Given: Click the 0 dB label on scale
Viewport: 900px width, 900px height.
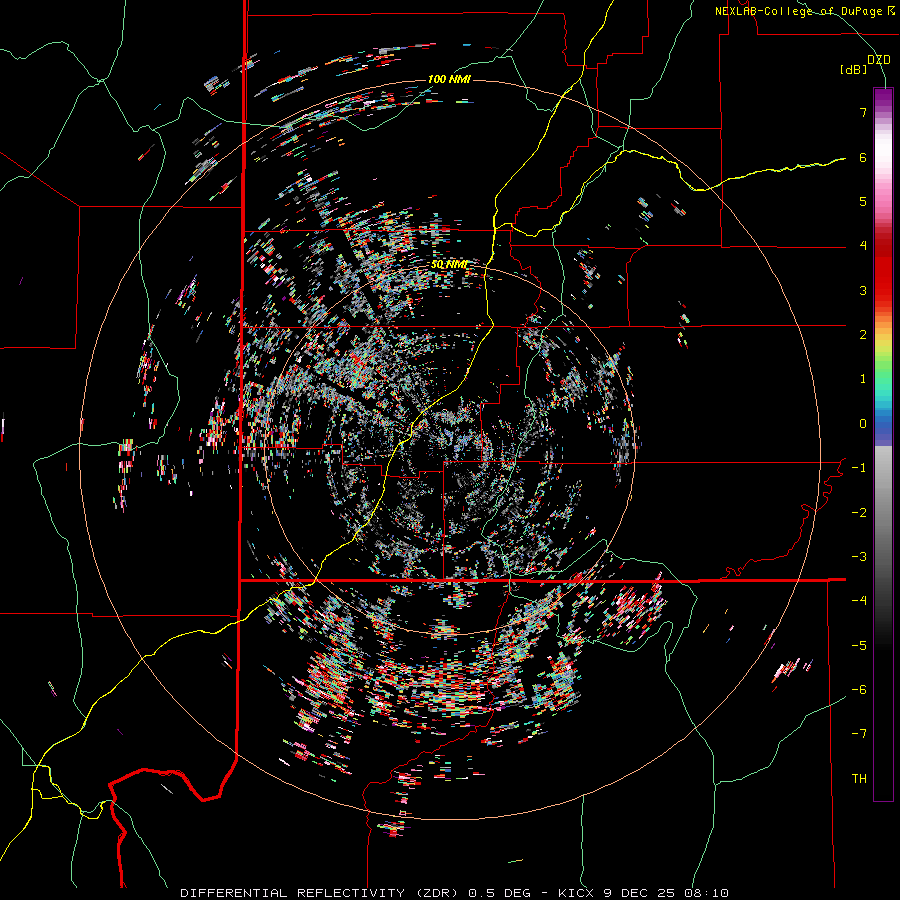Looking at the screenshot, I should [x=863, y=424].
